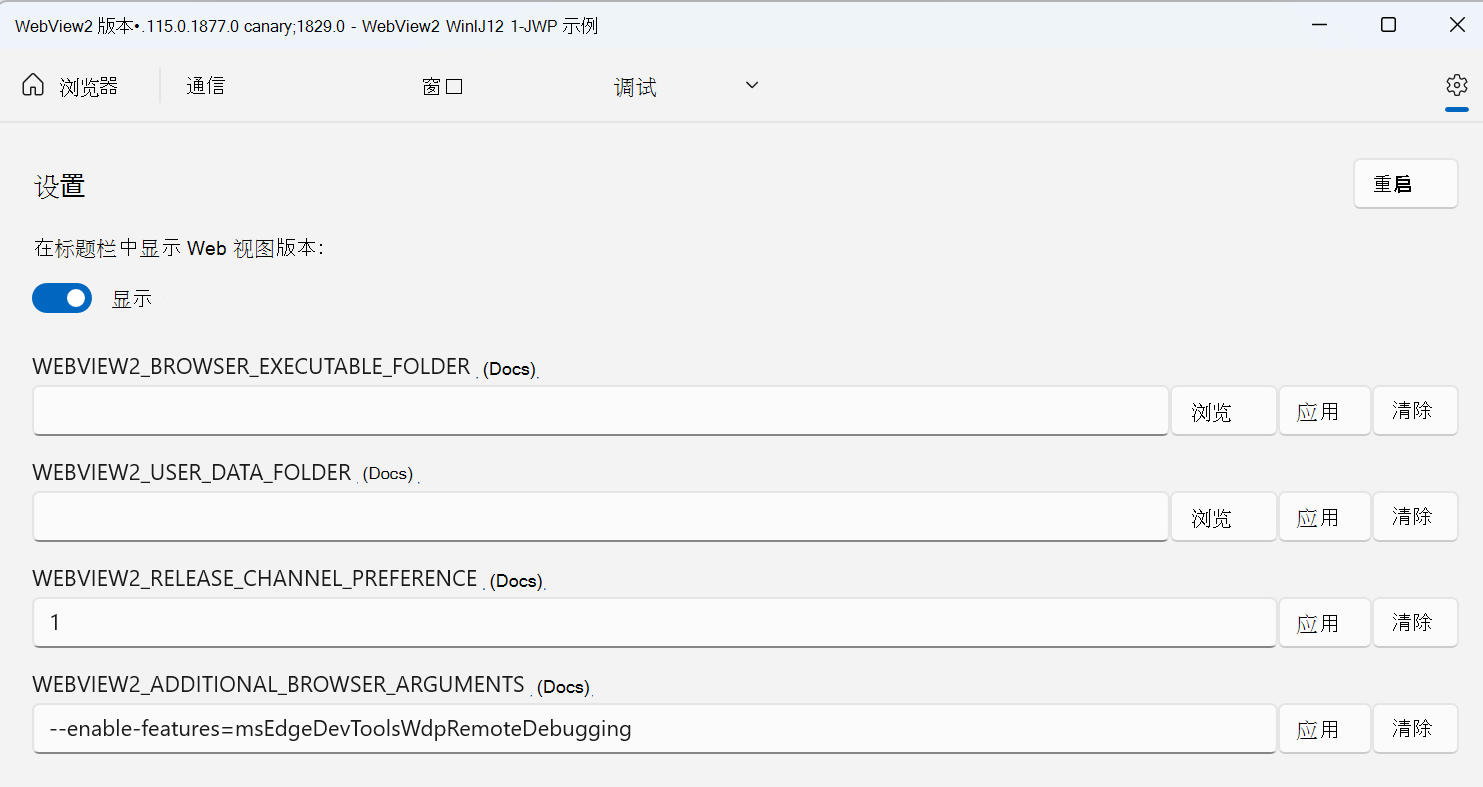Click the home icon beside 浏览器
This screenshot has height=787, width=1483.
(33, 85)
